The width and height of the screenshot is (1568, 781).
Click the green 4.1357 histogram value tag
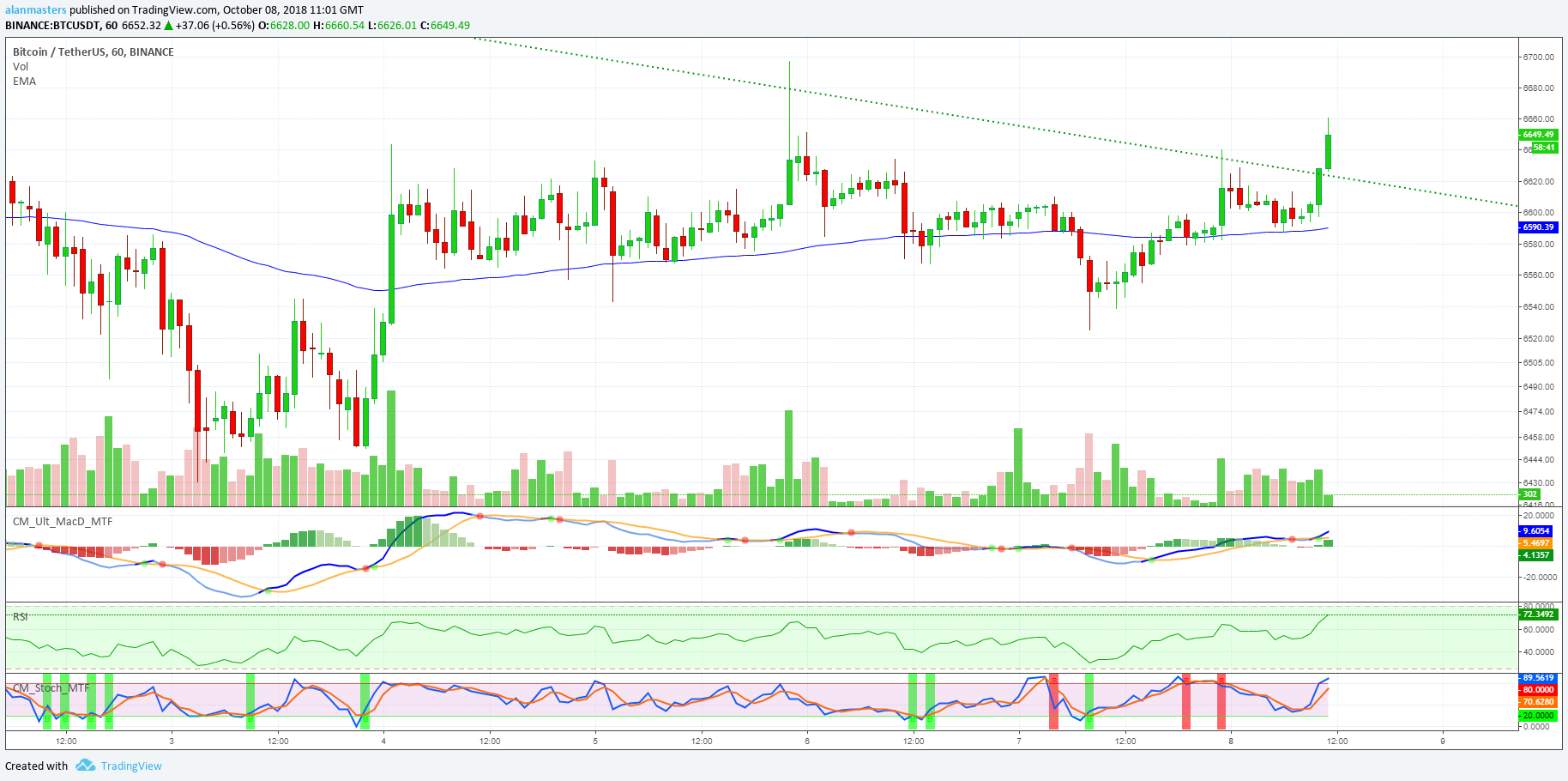tap(1535, 555)
